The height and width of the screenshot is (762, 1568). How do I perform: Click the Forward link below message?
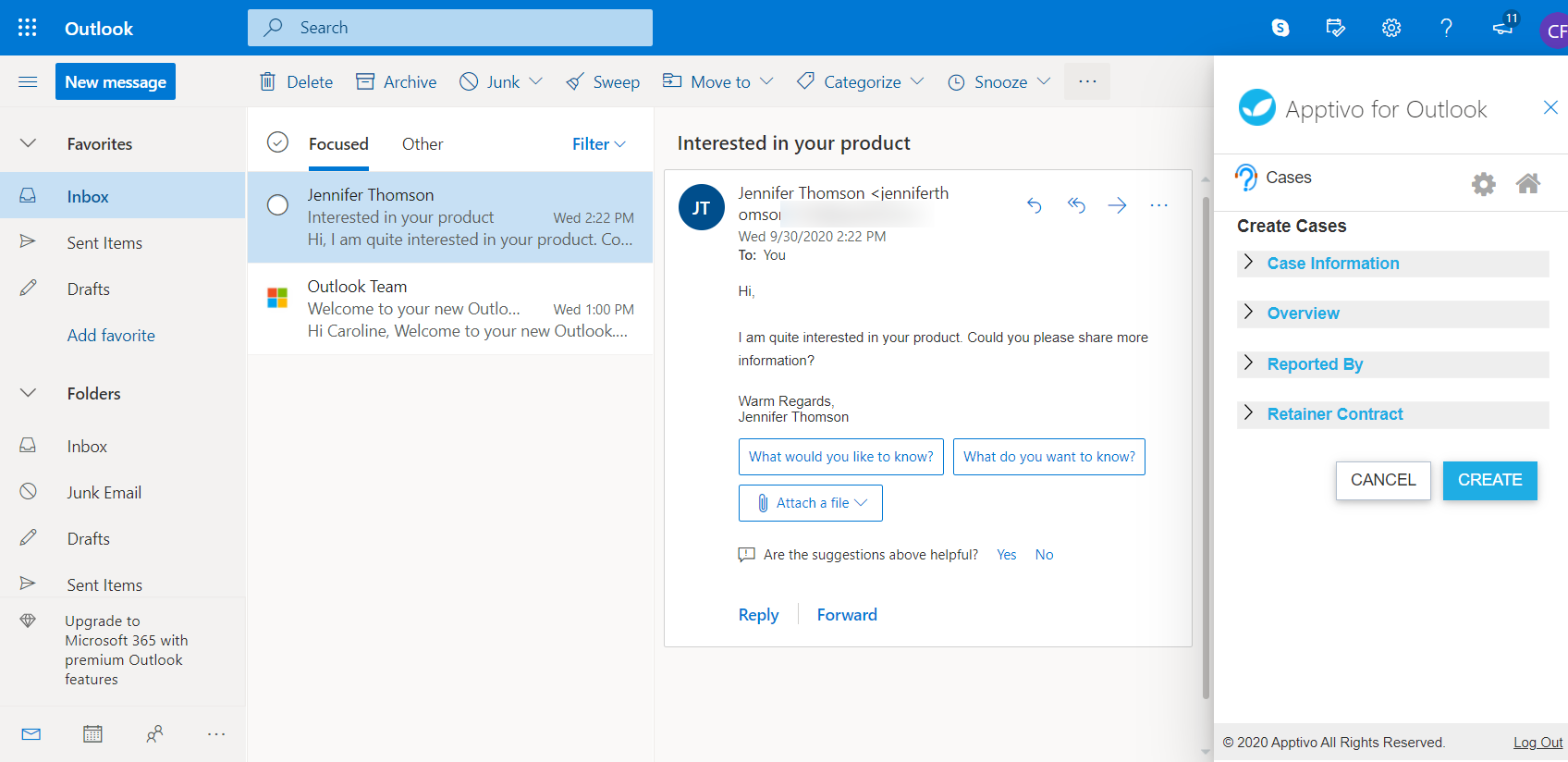tap(847, 615)
